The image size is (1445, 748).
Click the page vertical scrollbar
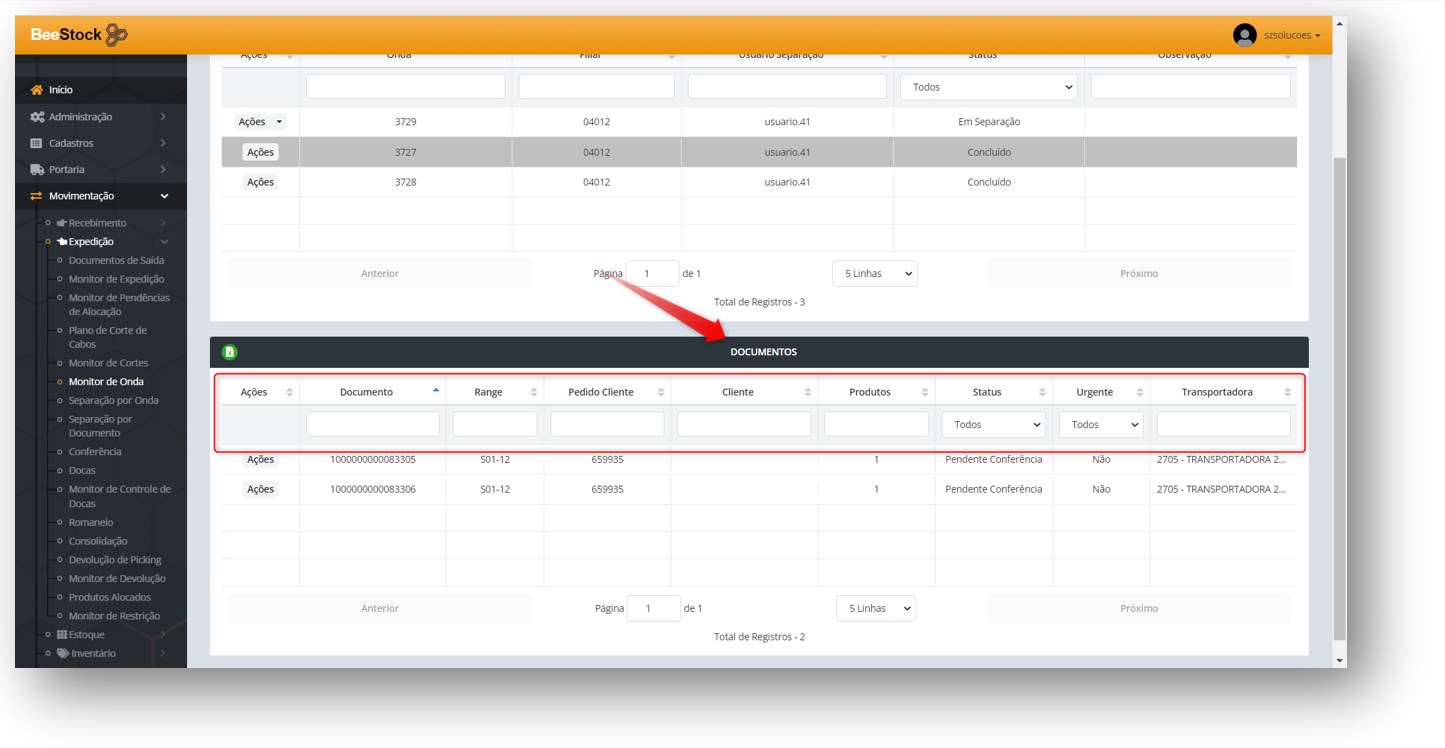pyautogui.click(x=1339, y=400)
